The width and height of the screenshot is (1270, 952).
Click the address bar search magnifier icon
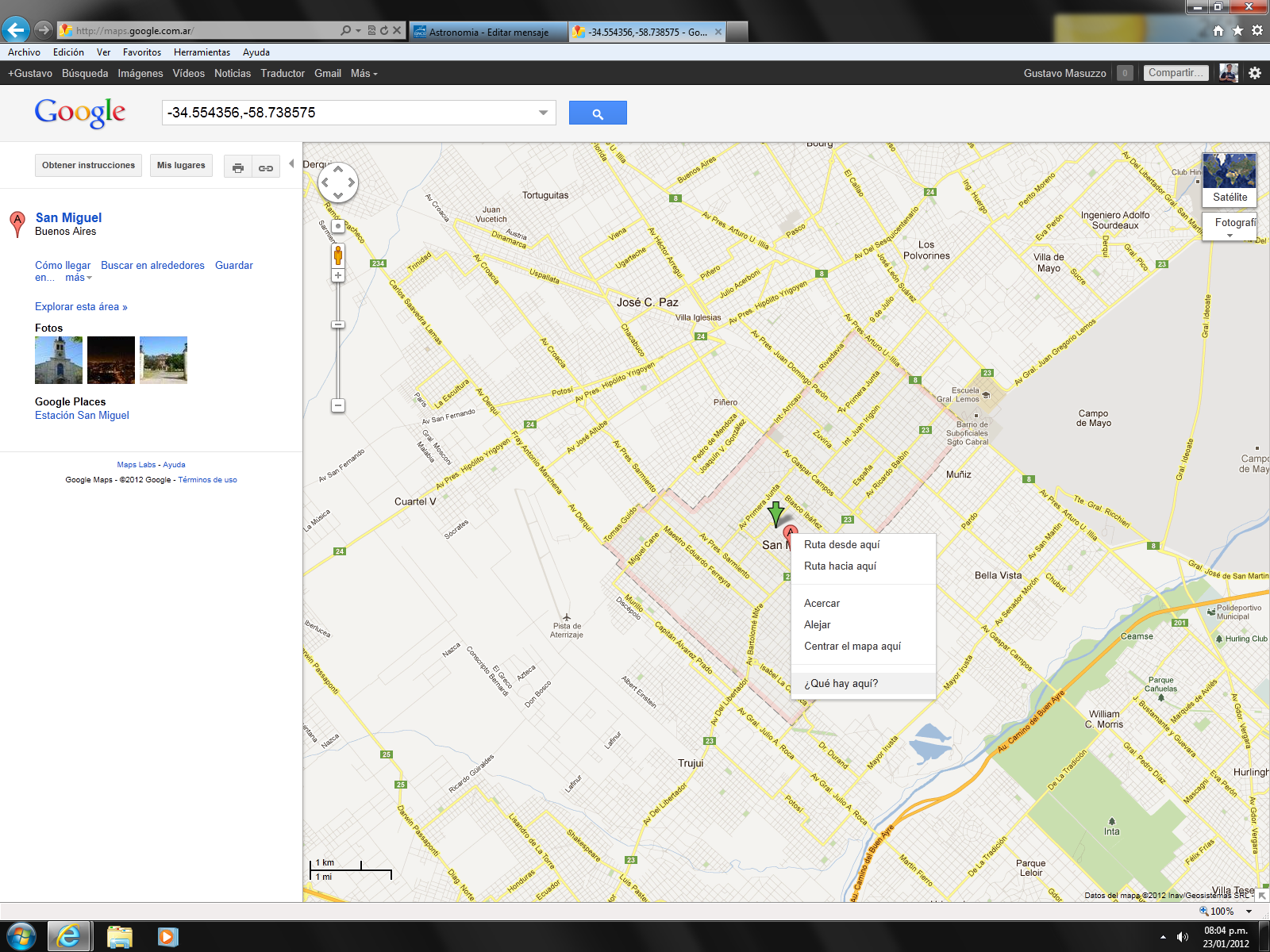tap(345, 31)
